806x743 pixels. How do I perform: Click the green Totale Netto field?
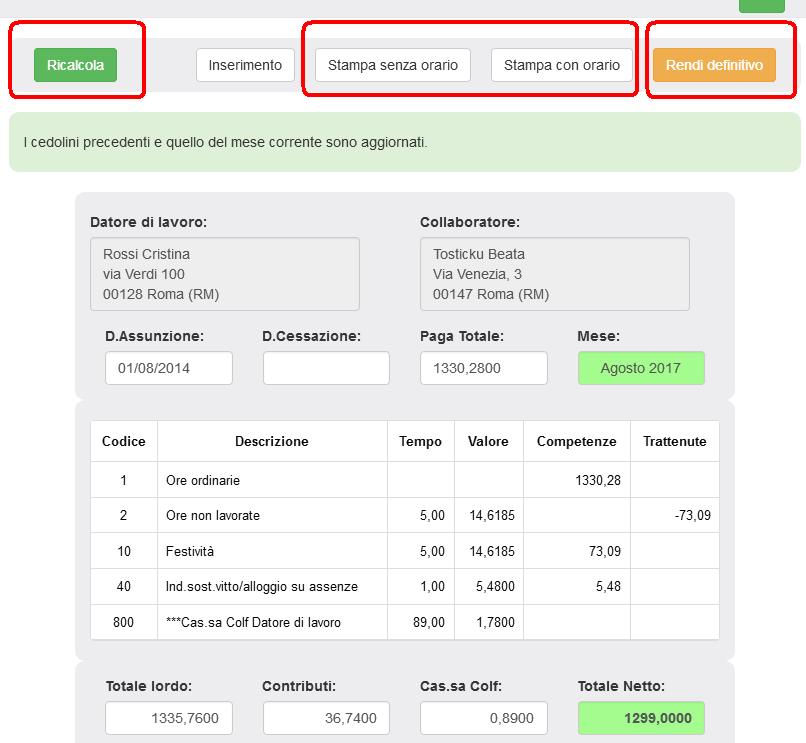640,718
